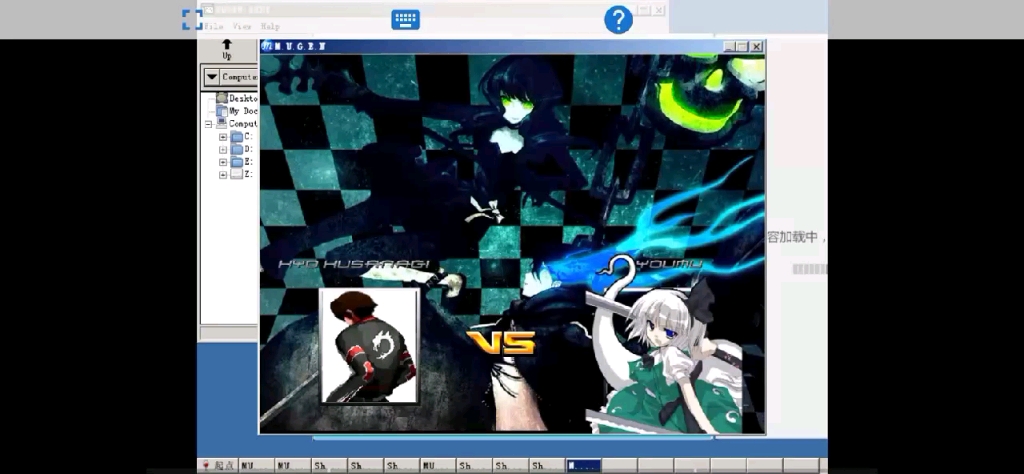Click the C: drive folder icon

coord(237,136)
